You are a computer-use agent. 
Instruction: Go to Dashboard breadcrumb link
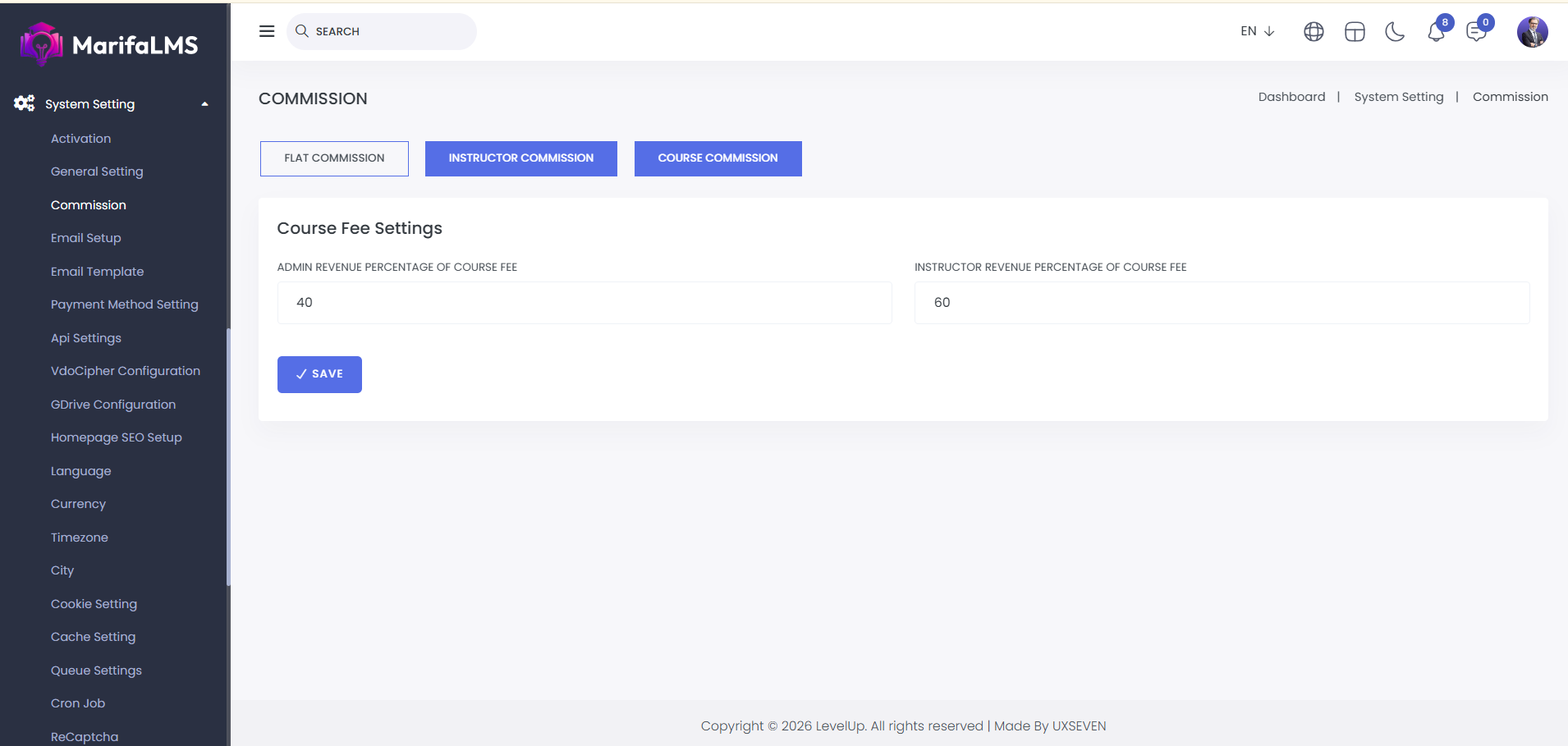coord(1291,97)
